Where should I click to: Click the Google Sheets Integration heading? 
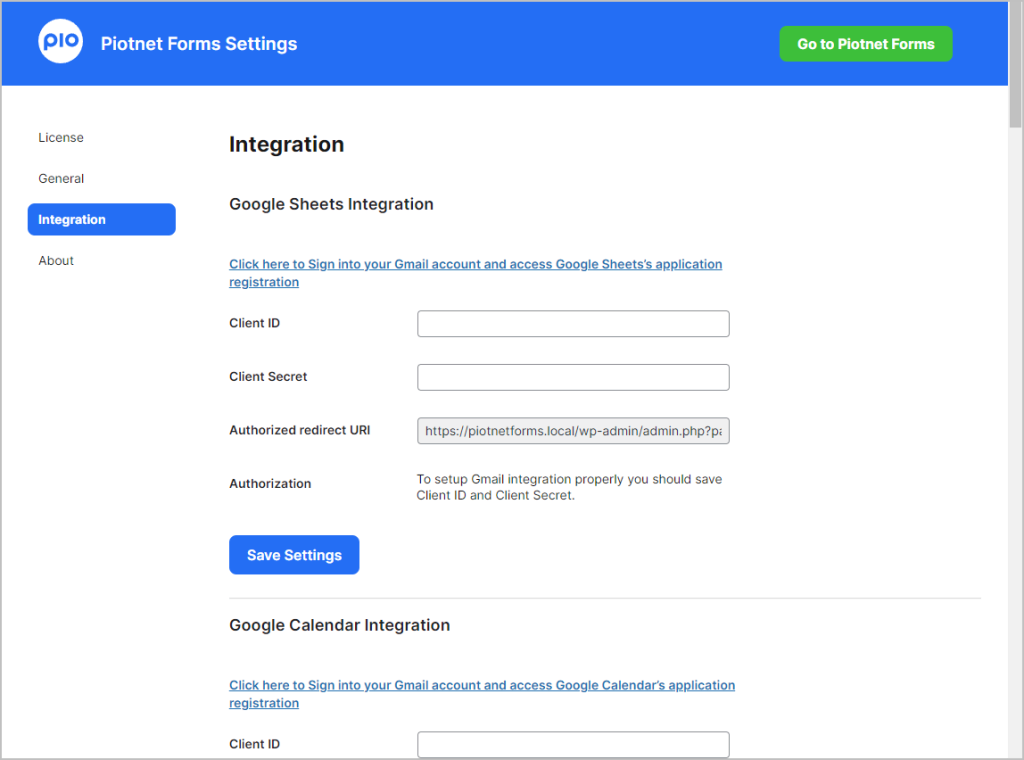tap(331, 204)
